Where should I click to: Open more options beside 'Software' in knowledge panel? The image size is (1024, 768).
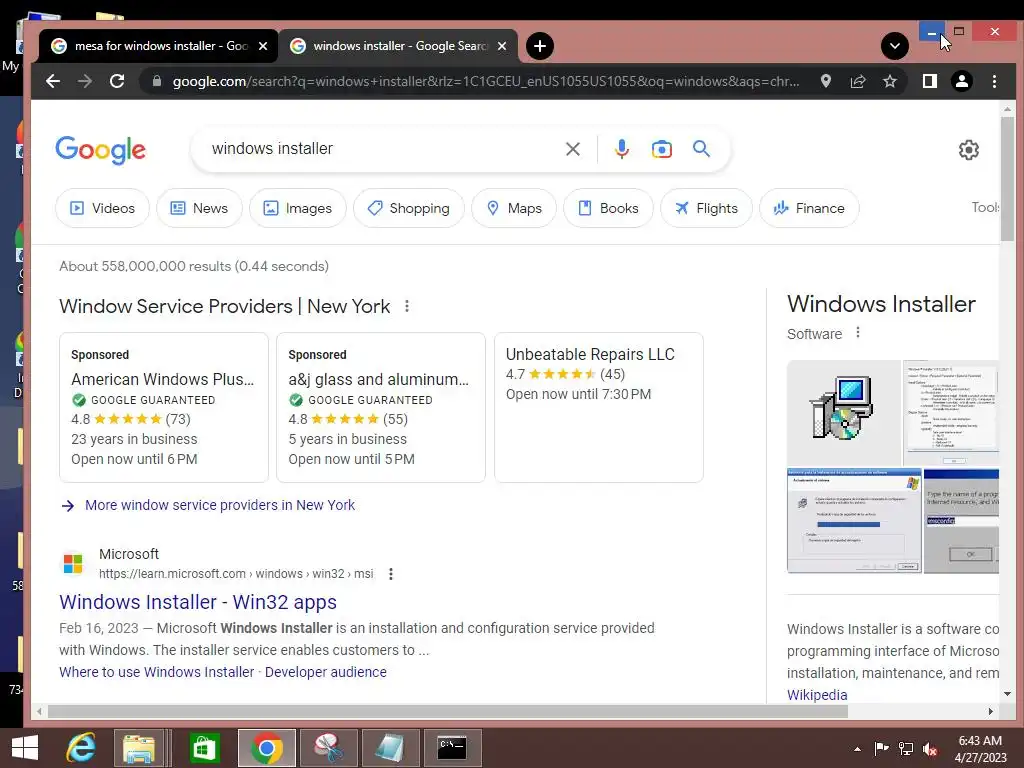857,333
